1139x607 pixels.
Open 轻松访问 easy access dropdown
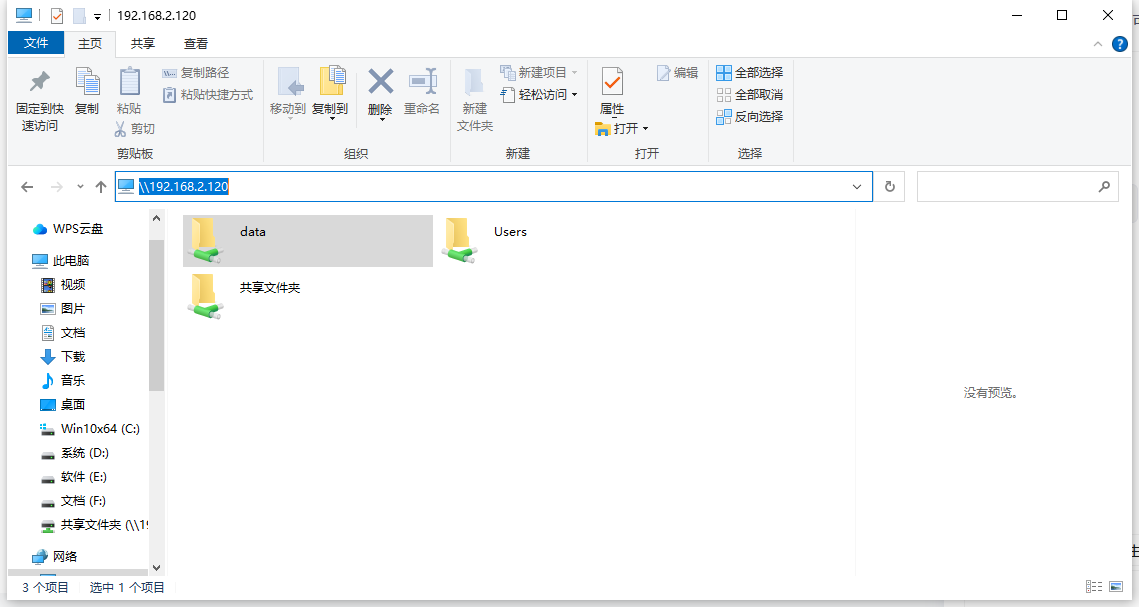click(539, 94)
